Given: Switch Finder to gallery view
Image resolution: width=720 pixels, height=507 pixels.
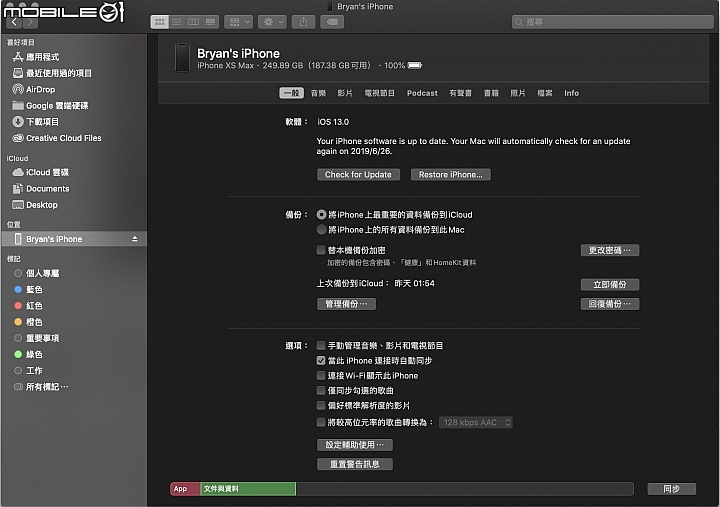Looking at the screenshot, I should [211, 22].
